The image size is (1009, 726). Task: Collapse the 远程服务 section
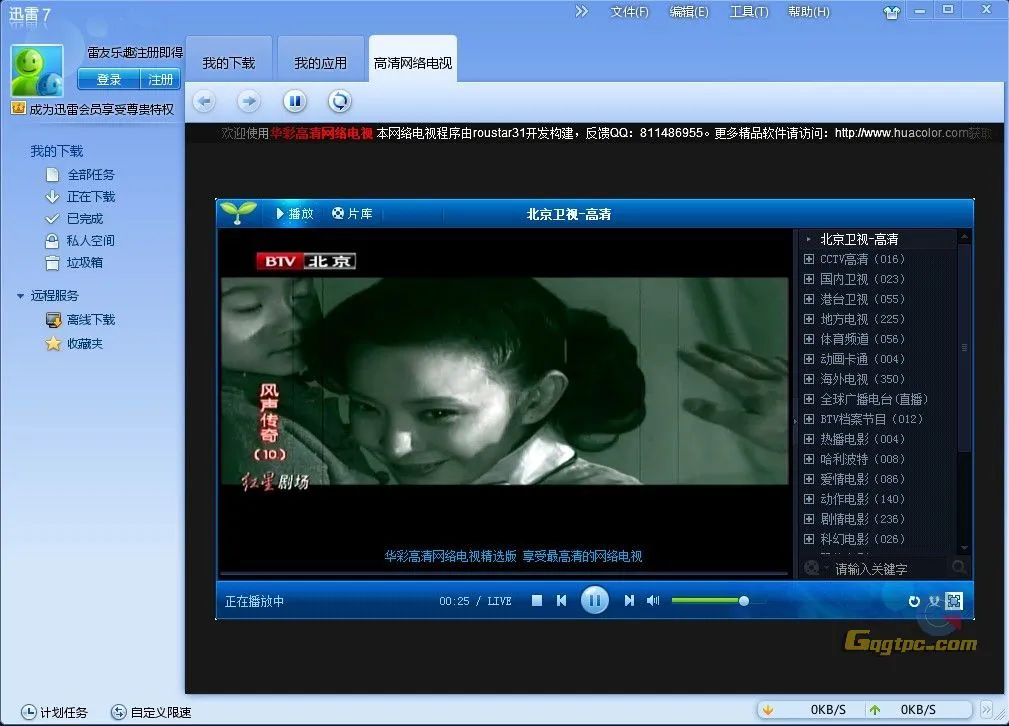click(x=23, y=296)
